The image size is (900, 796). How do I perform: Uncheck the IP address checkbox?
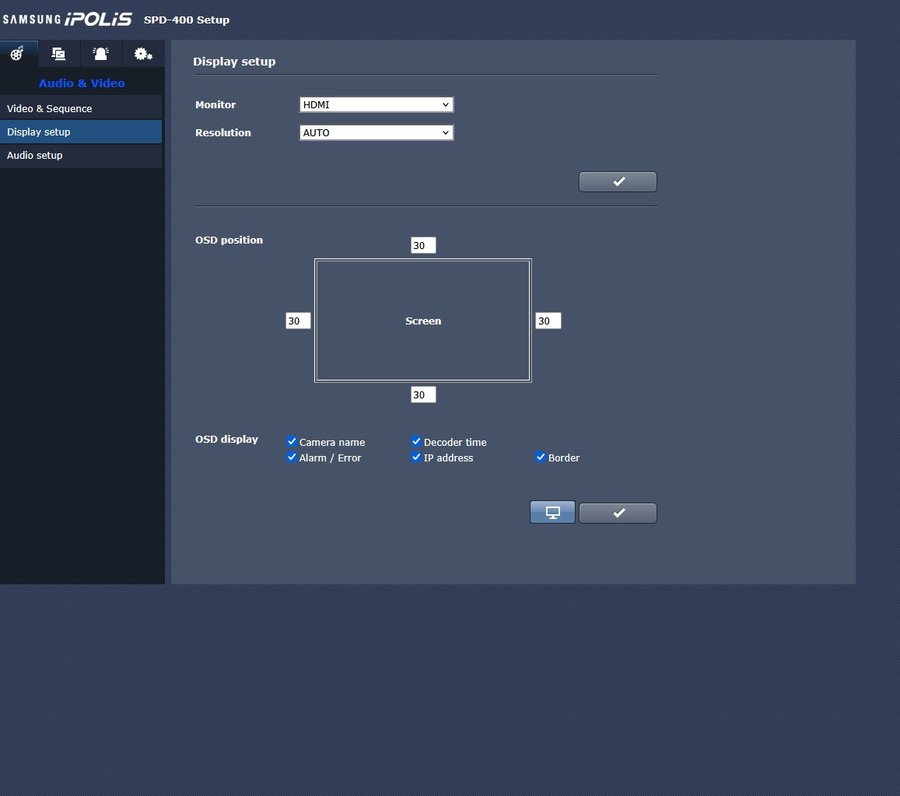pyautogui.click(x=417, y=457)
